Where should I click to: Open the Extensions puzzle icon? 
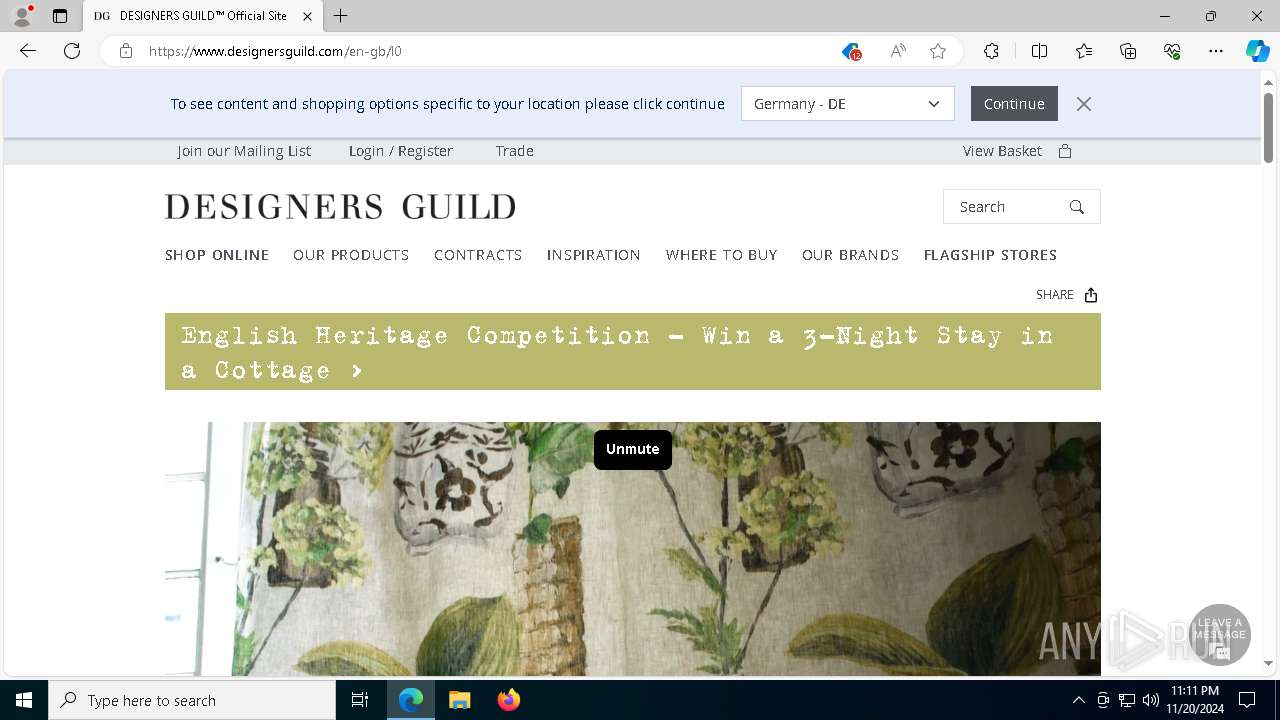tap(991, 51)
